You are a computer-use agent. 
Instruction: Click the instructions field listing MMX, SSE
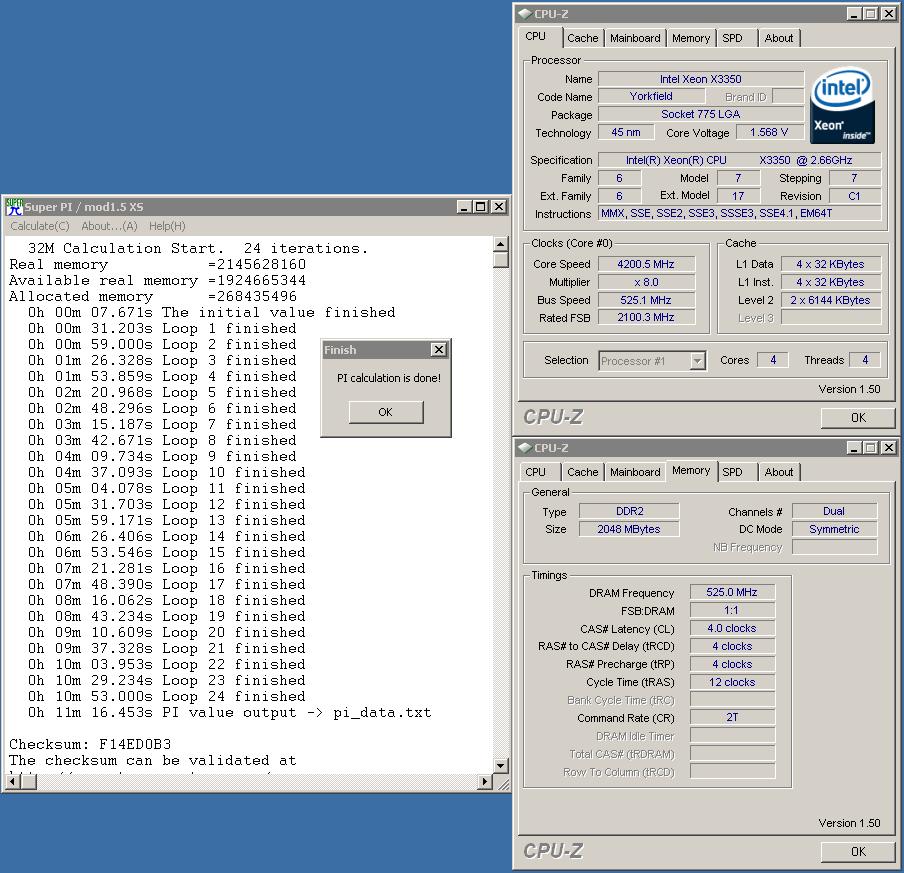pos(740,213)
